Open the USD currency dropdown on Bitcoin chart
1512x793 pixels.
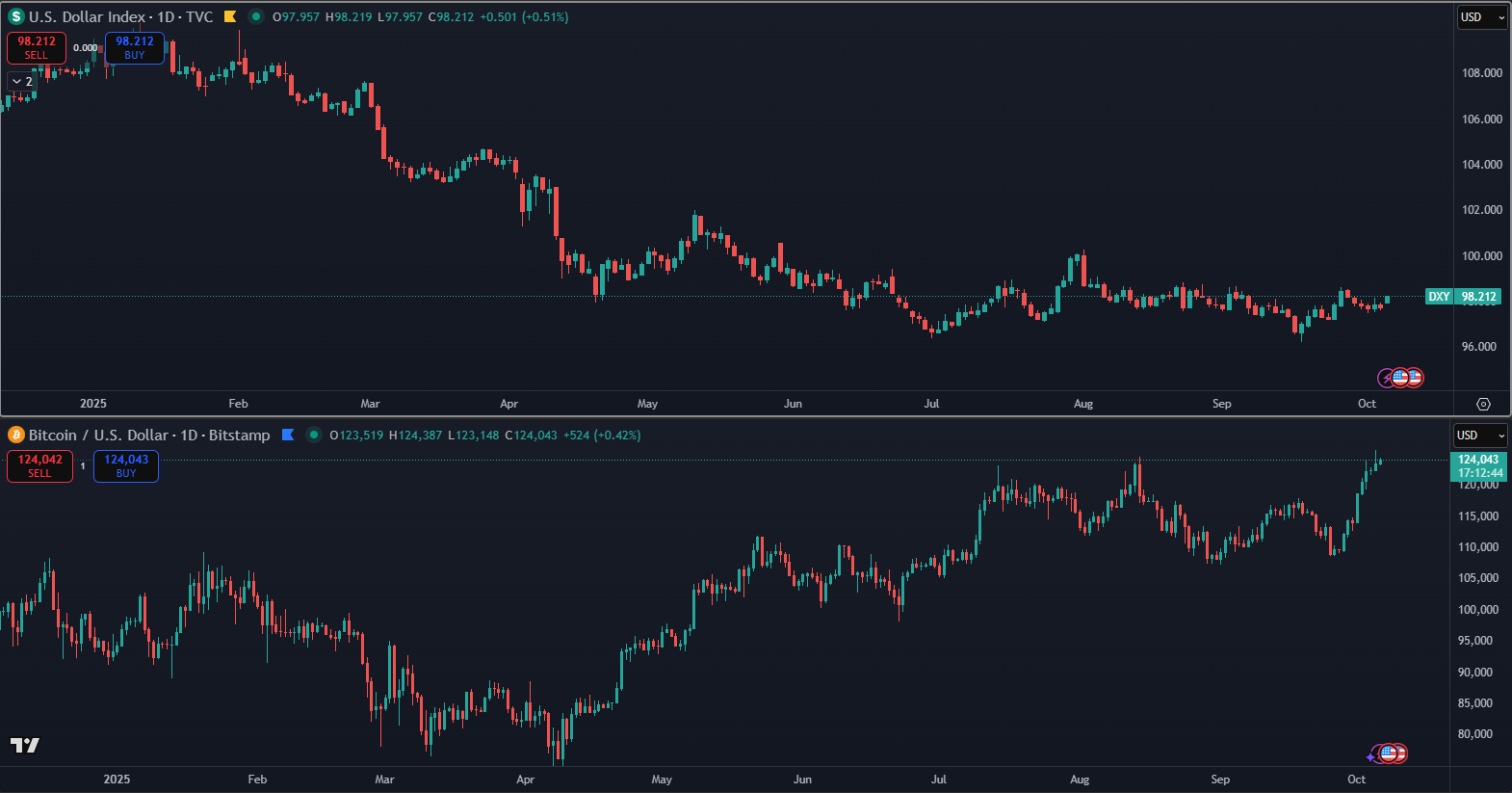tap(1478, 436)
